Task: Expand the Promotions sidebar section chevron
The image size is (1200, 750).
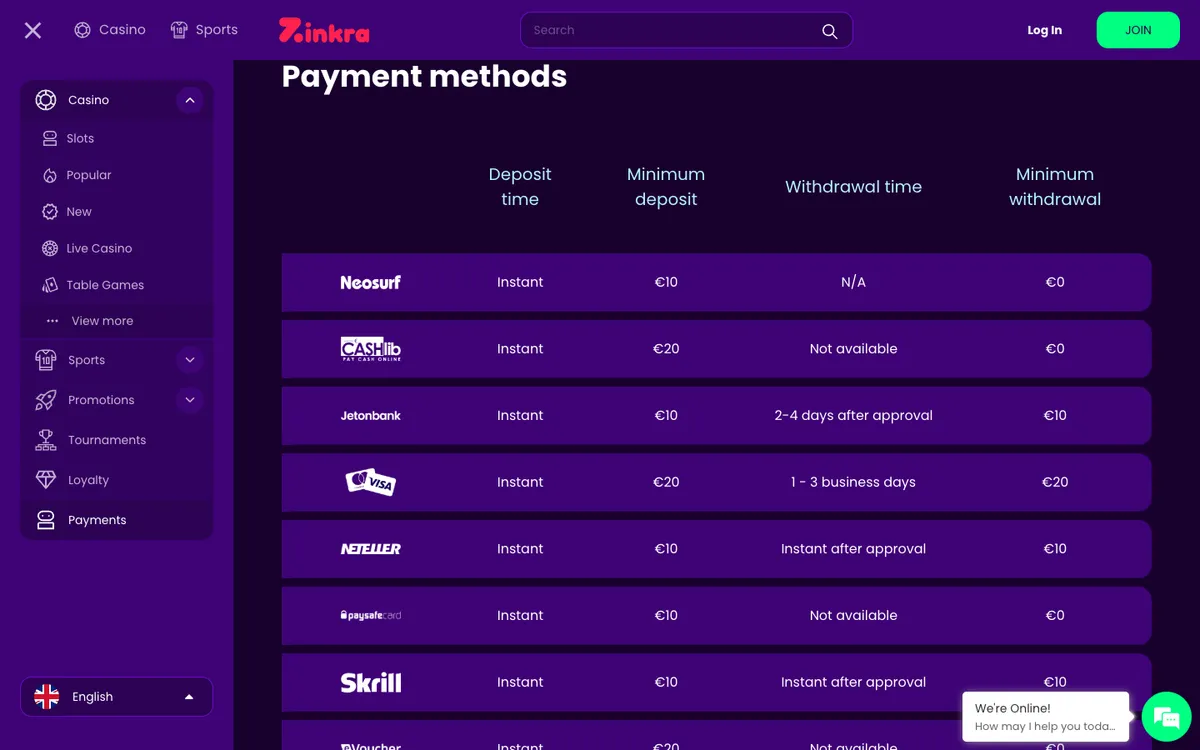Action: 190,400
